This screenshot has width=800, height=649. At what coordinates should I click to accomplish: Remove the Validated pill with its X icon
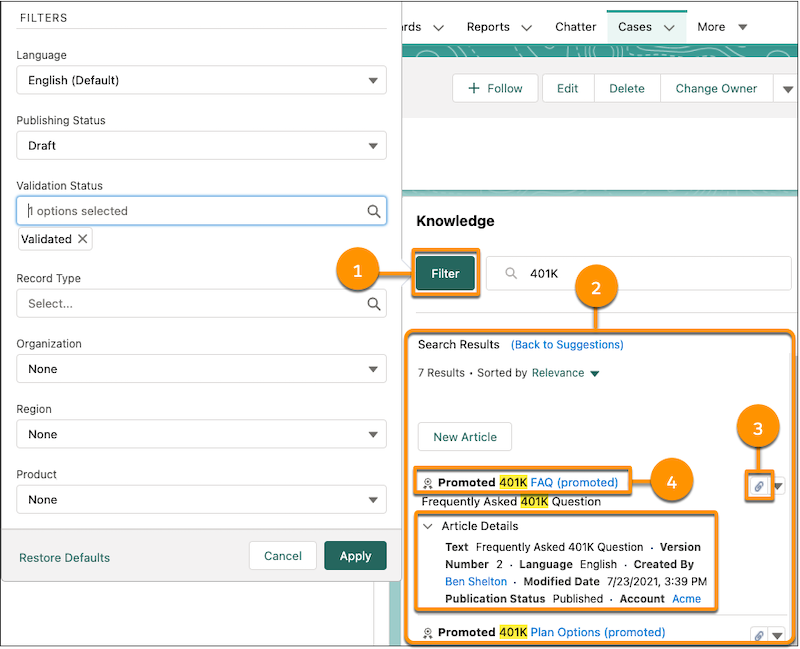point(83,239)
